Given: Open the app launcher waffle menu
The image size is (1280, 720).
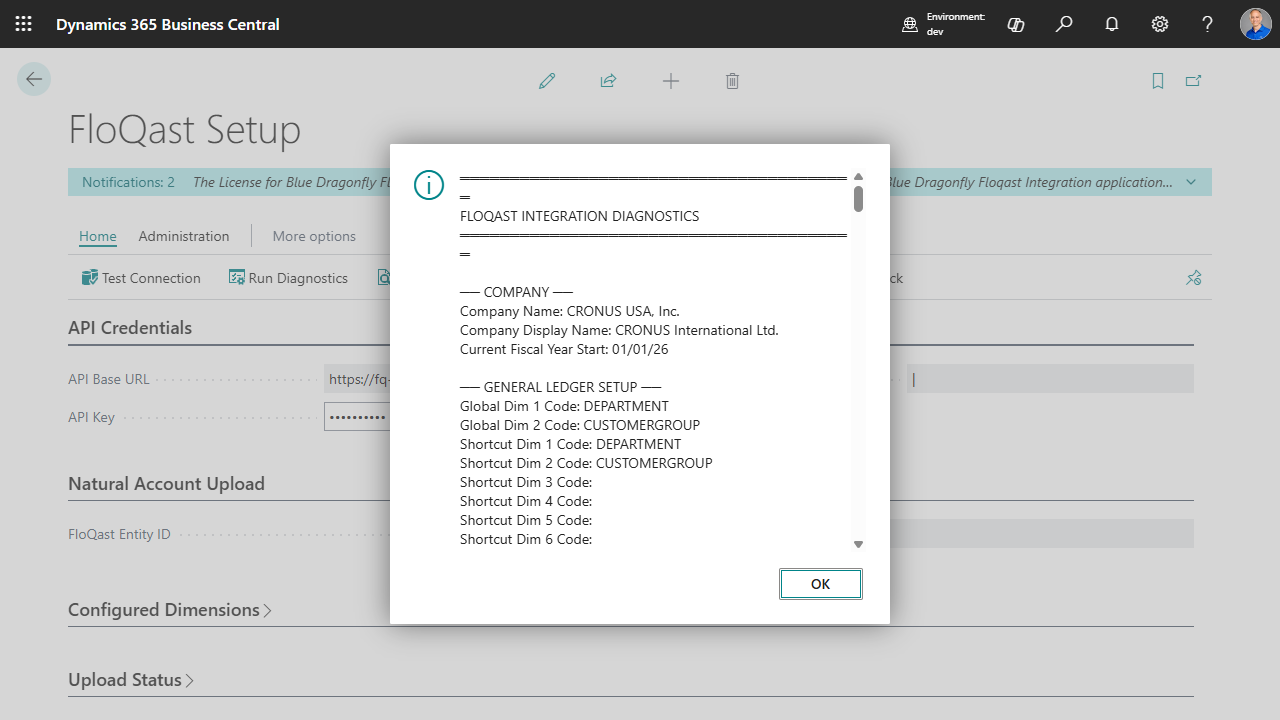Looking at the screenshot, I should coord(23,24).
